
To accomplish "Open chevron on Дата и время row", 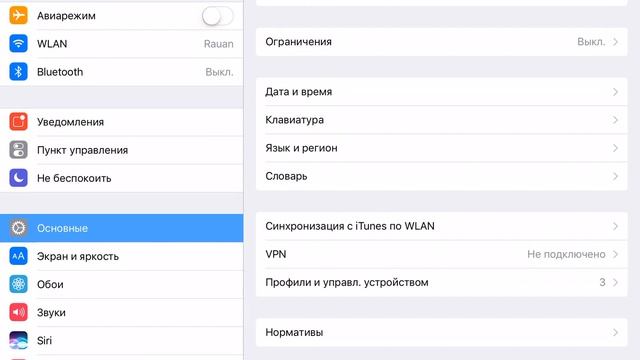I will (x=615, y=92).
